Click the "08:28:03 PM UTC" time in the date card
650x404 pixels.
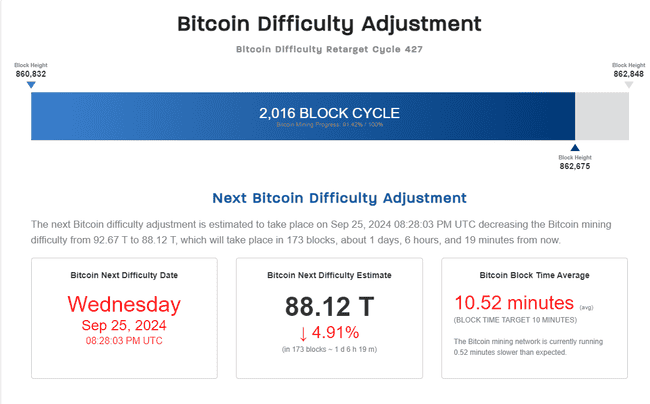pyautogui.click(x=124, y=341)
